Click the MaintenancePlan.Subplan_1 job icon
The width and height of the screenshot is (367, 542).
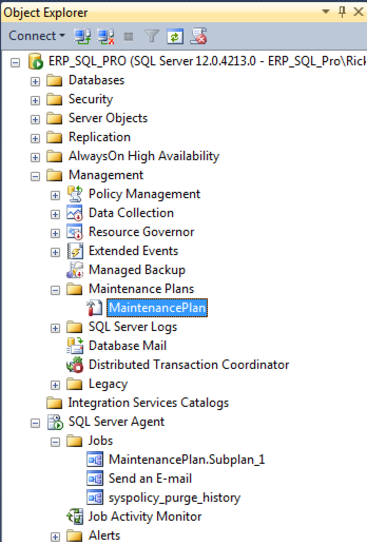click(95, 460)
